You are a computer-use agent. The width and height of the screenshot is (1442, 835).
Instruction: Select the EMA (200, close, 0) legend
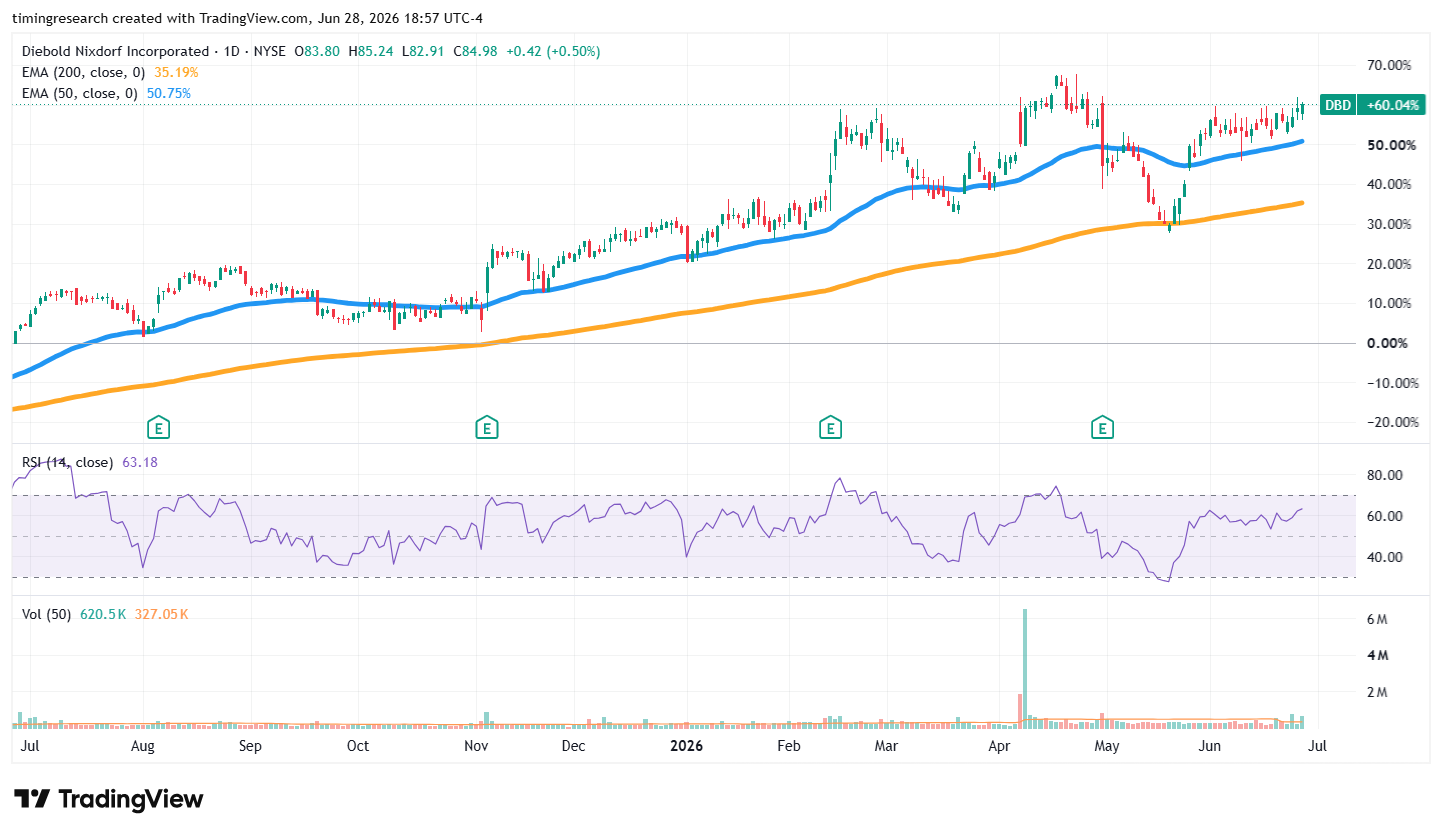[x=84, y=72]
